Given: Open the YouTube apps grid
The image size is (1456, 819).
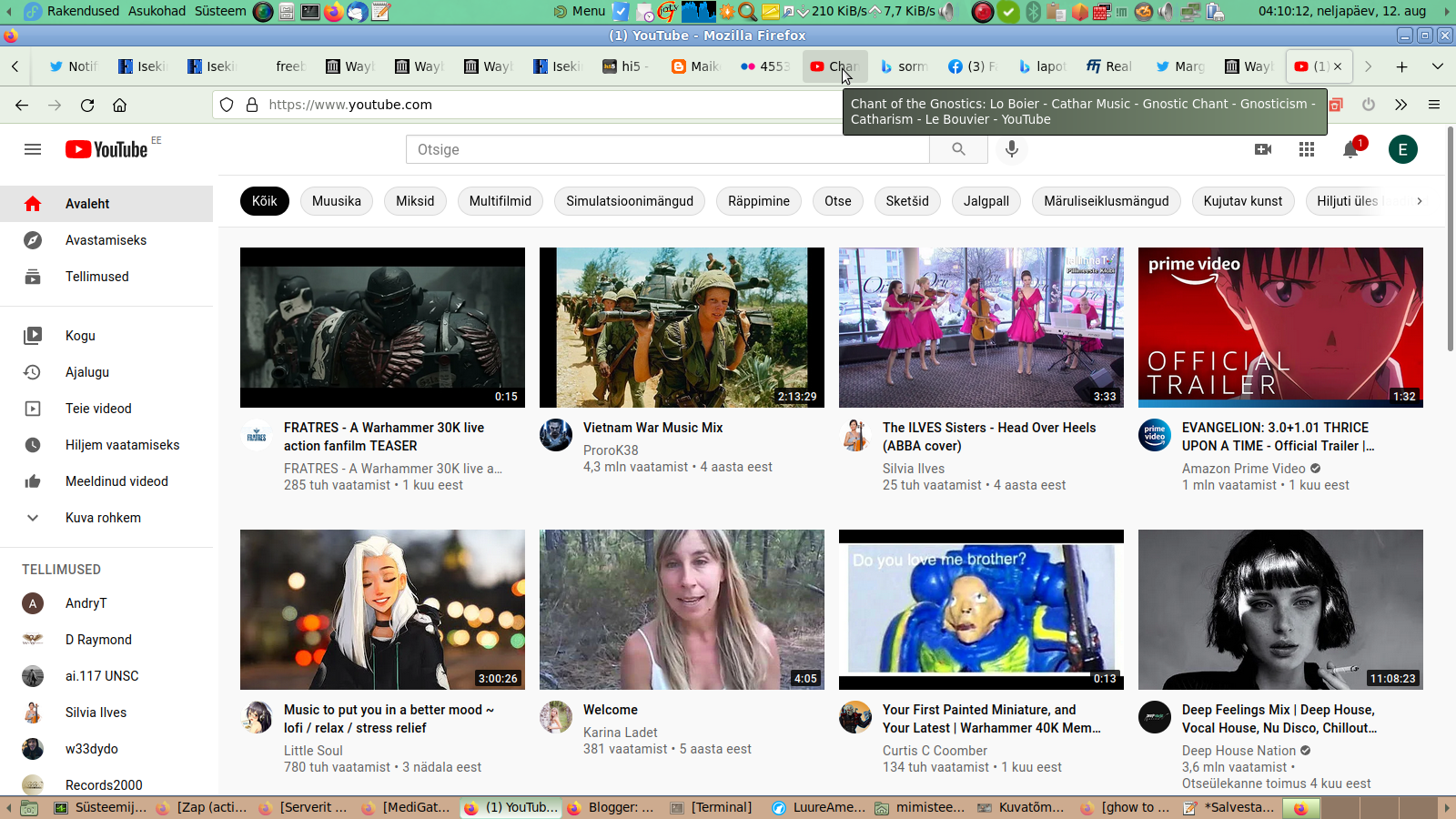Looking at the screenshot, I should point(1307,149).
